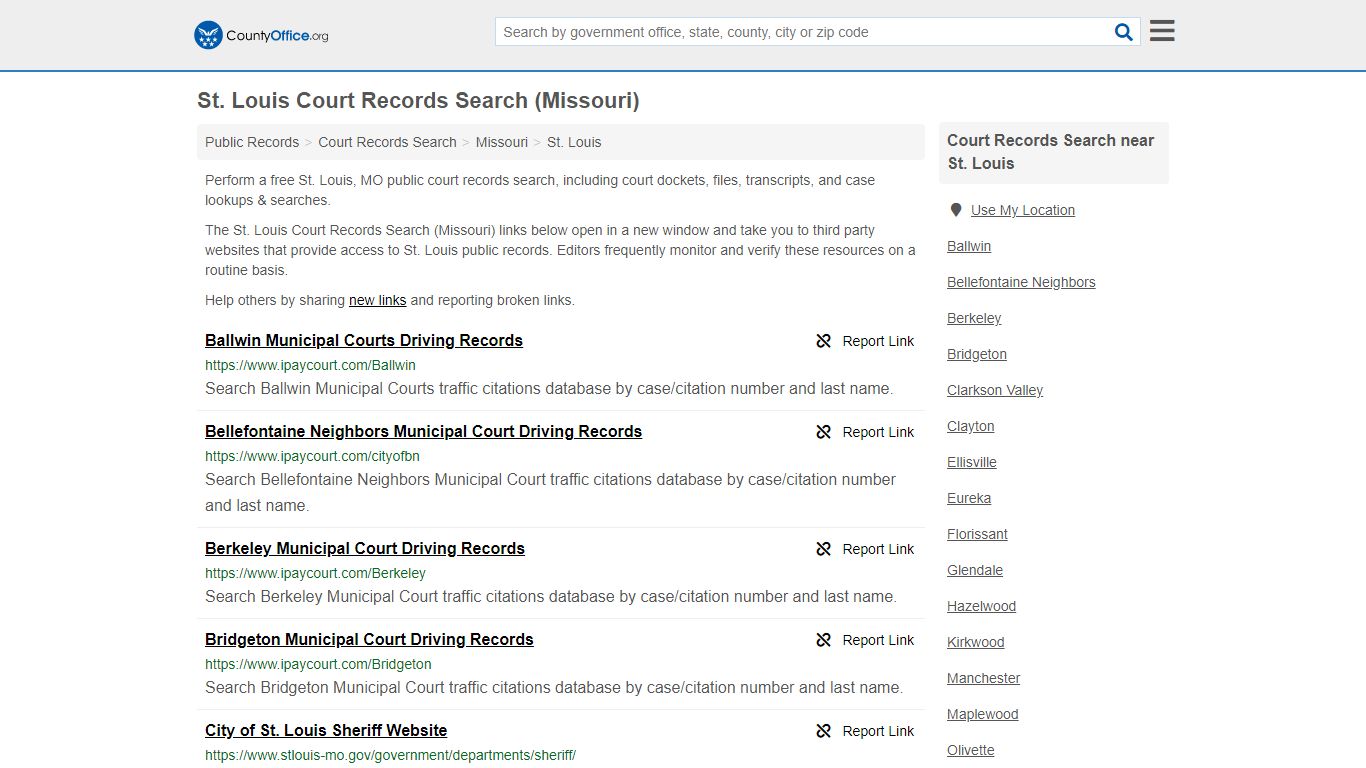This screenshot has height=768, width=1366.
Task: Select Glendale in sidebar
Action: click(x=975, y=570)
